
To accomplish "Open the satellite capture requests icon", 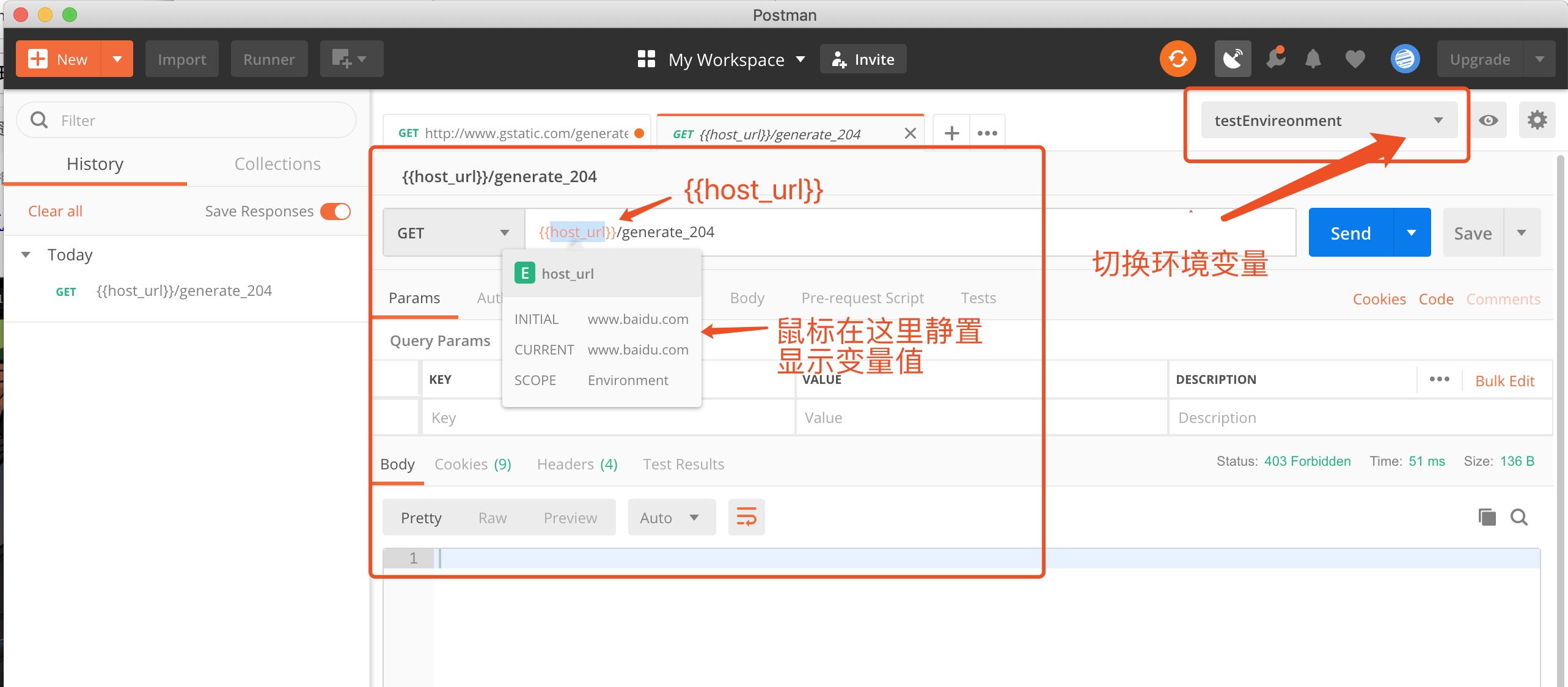I will (x=1233, y=59).
